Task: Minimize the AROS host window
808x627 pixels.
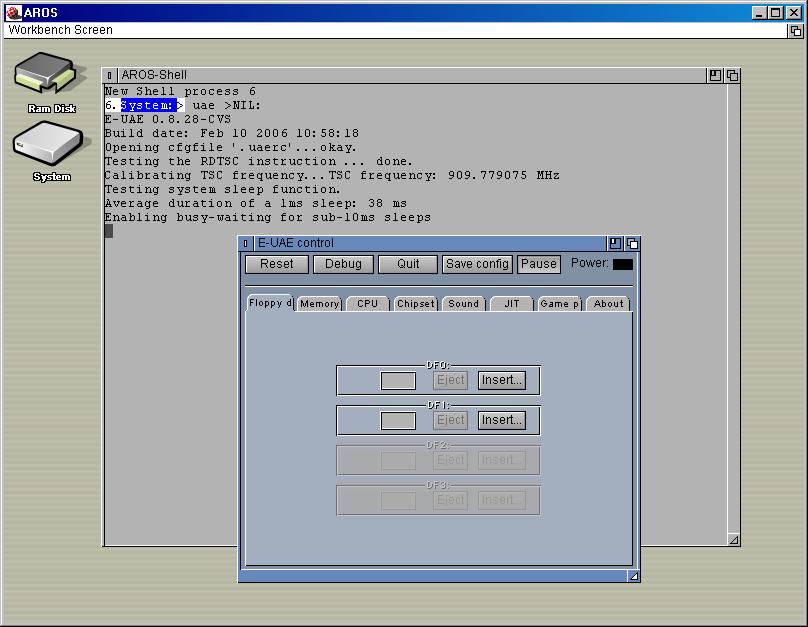Action: (x=759, y=13)
